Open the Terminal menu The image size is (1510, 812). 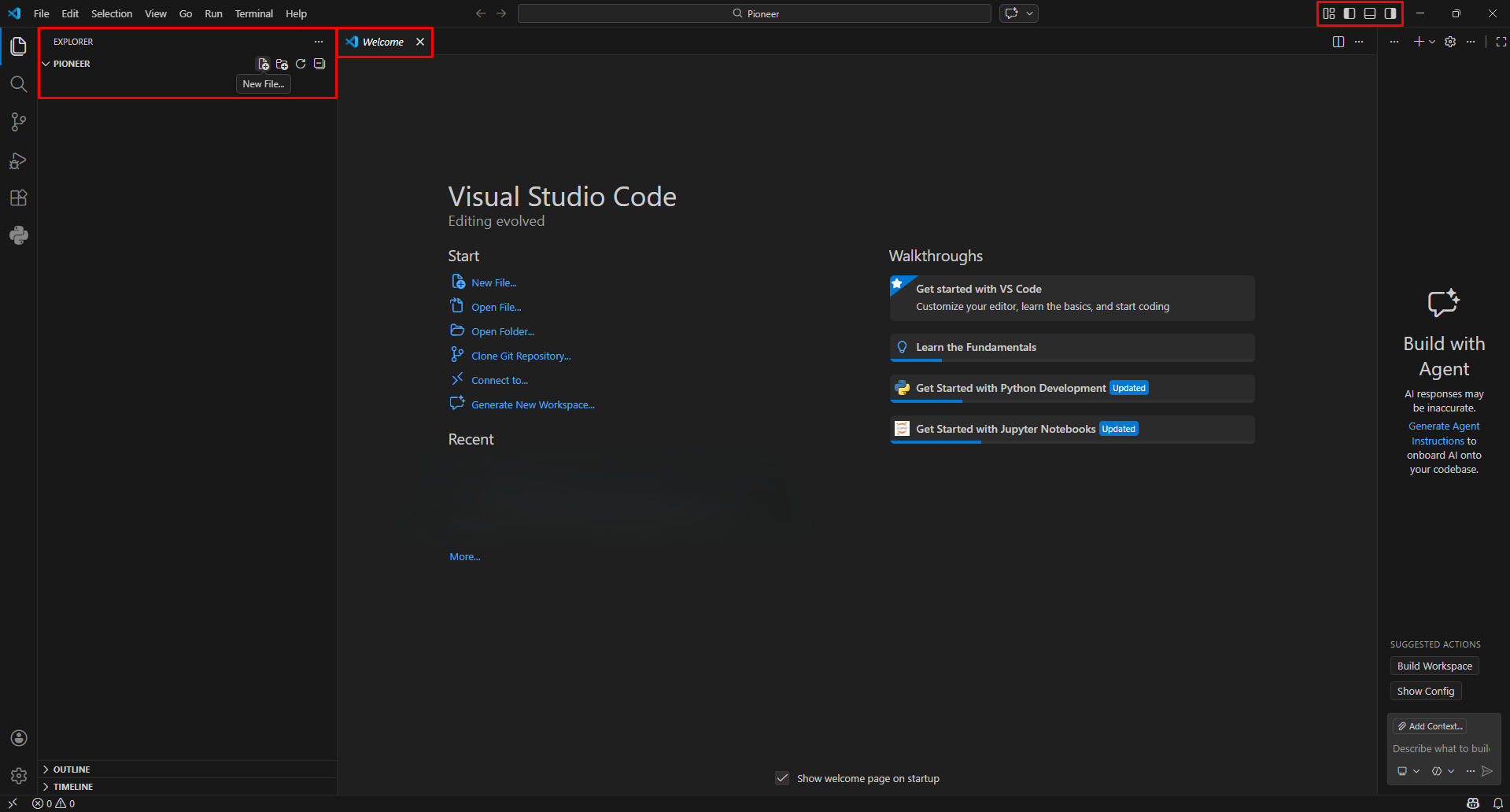[x=253, y=13]
